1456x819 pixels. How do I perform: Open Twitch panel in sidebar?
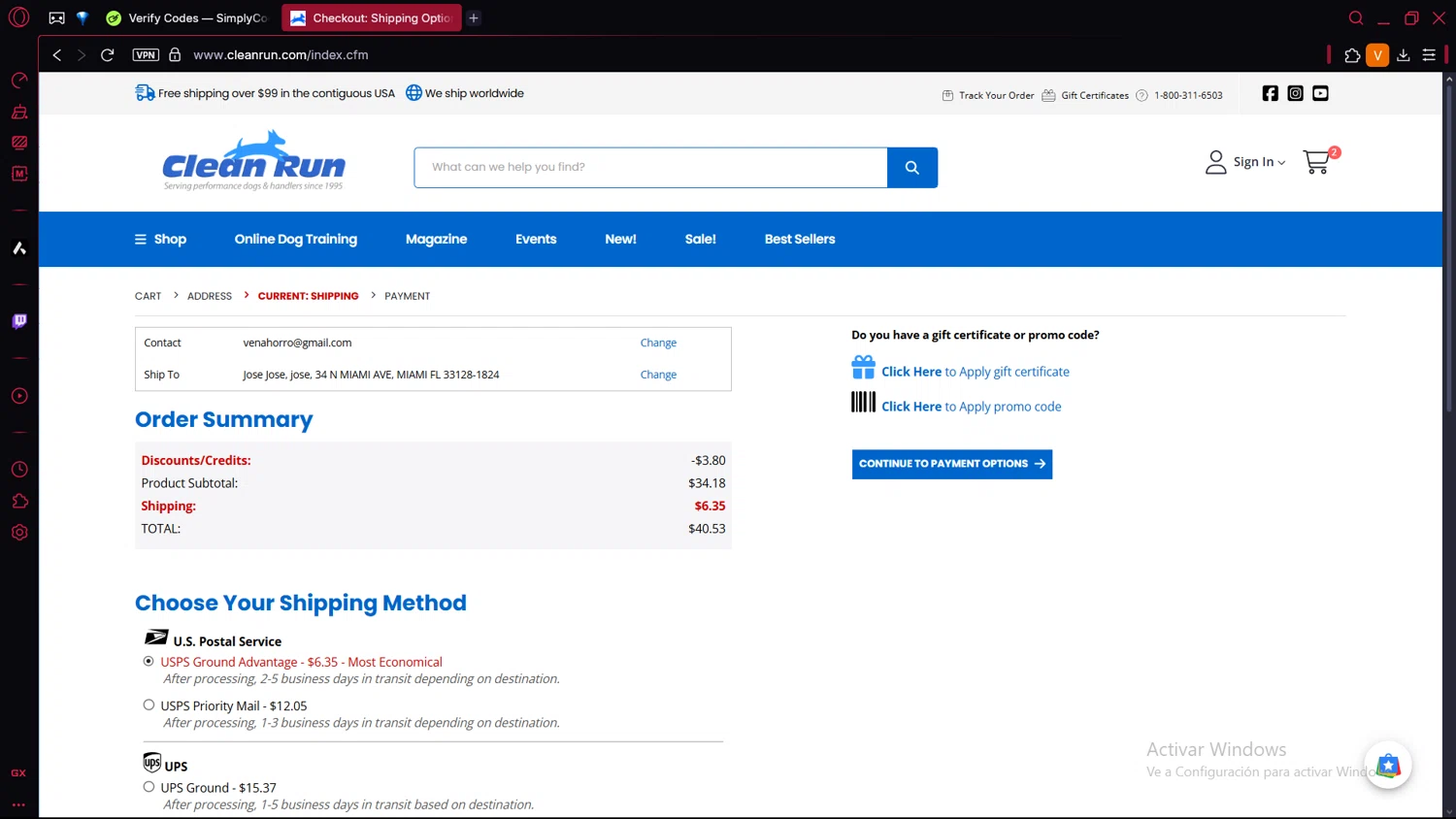click(19, 321)
